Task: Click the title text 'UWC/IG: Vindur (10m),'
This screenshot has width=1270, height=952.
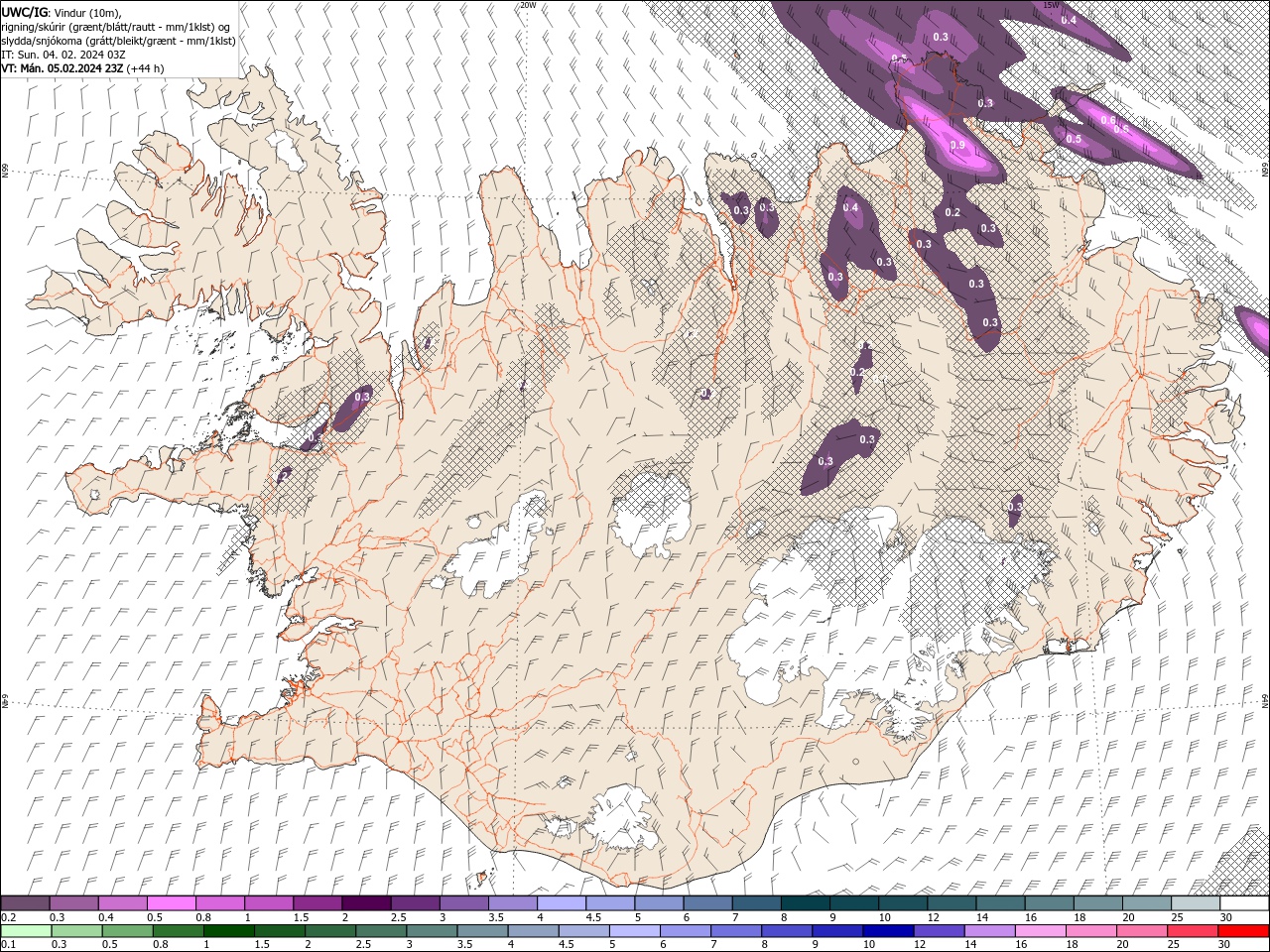Action: 62,12
